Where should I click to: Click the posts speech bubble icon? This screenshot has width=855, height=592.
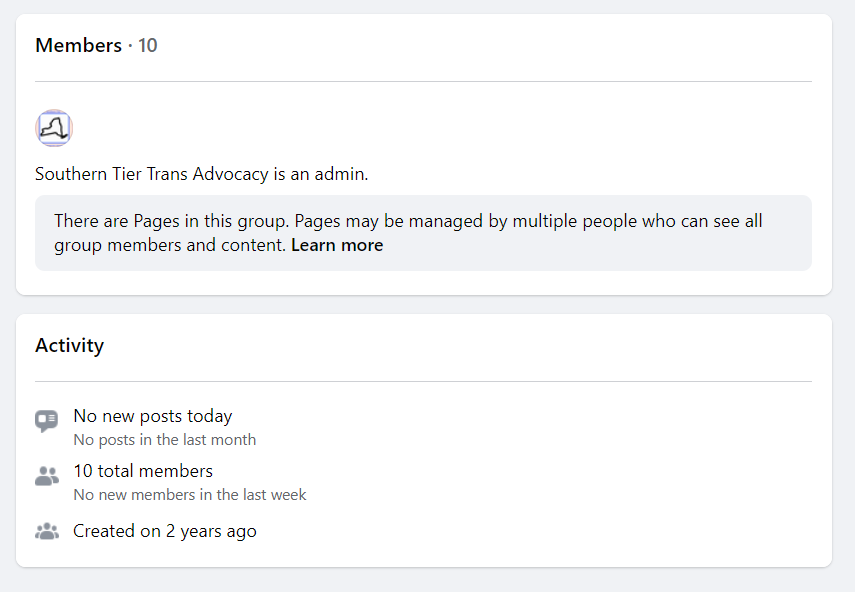(x=47, y=421)
